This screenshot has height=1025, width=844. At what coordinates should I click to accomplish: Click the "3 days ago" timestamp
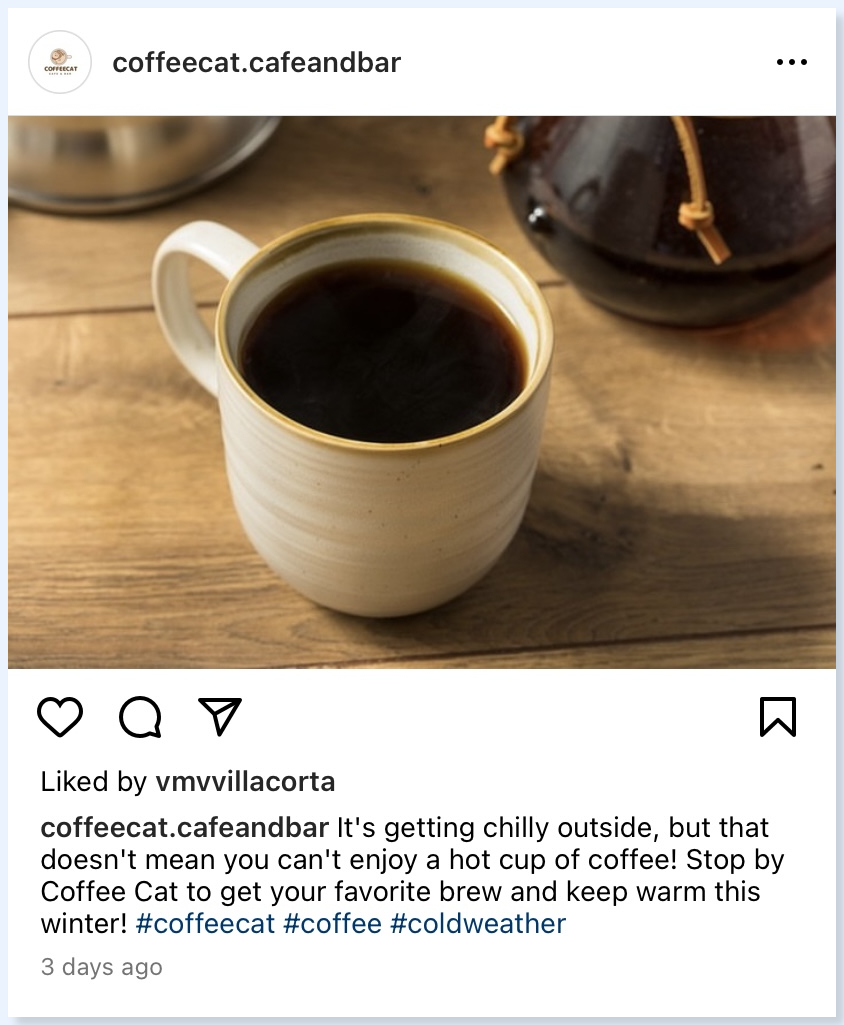click(x=101, y=967)
